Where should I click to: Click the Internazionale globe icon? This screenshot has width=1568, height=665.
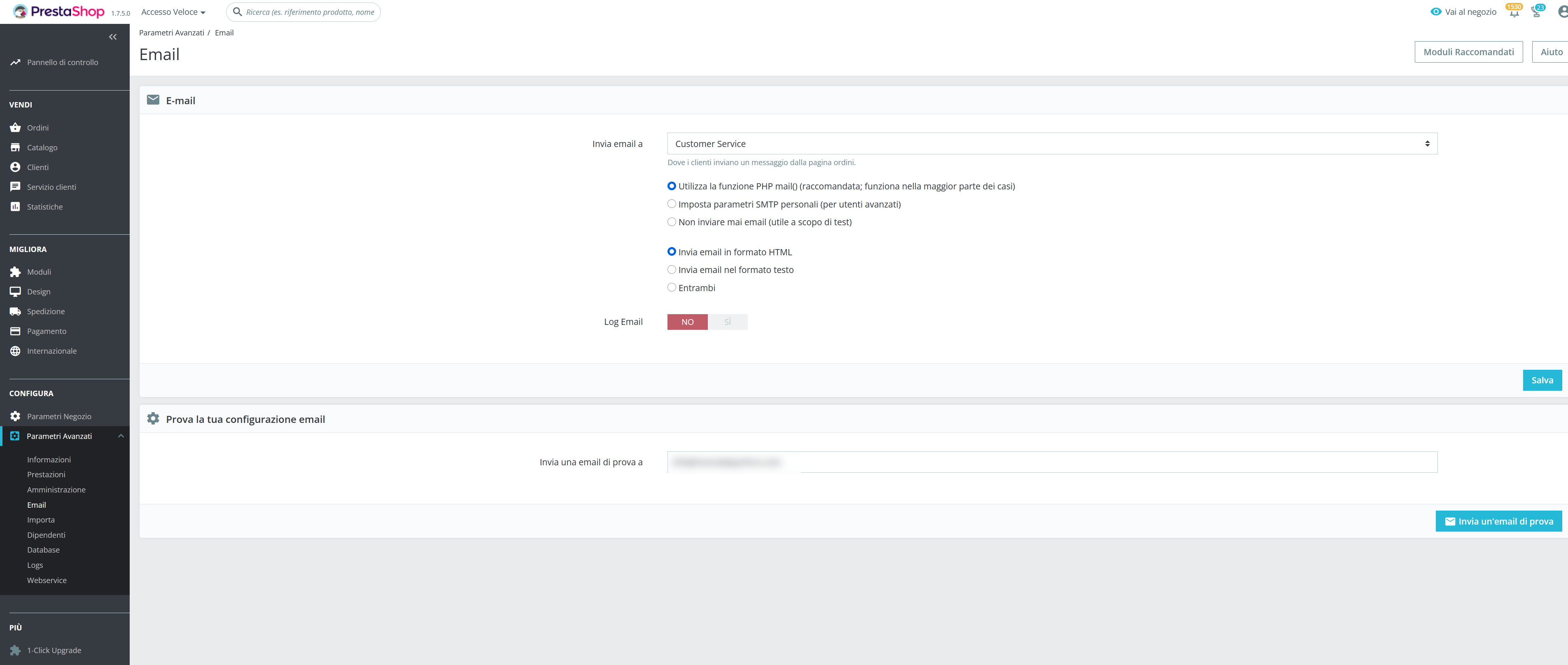[x=15, y=351]
